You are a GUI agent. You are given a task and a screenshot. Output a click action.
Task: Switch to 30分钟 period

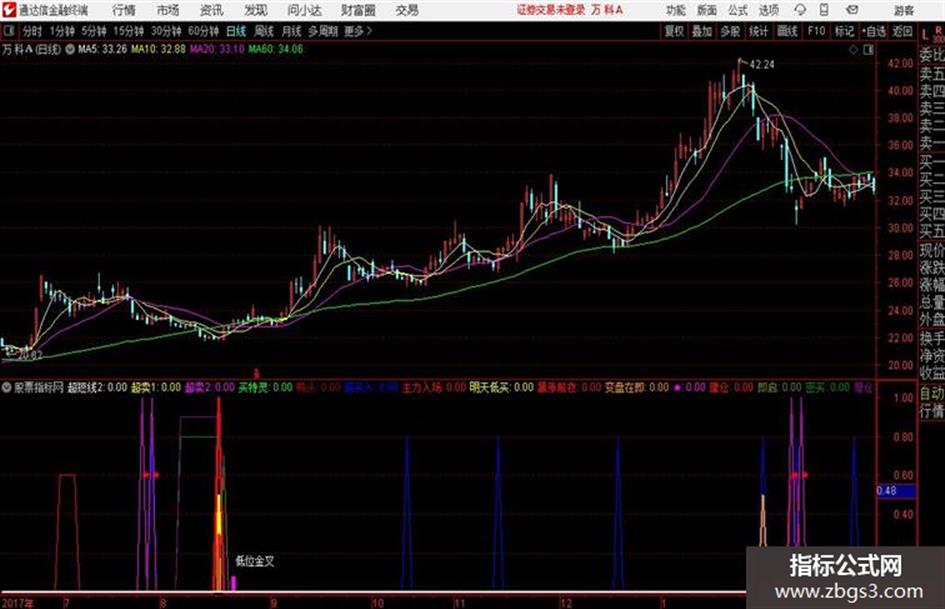coord(166,31)
